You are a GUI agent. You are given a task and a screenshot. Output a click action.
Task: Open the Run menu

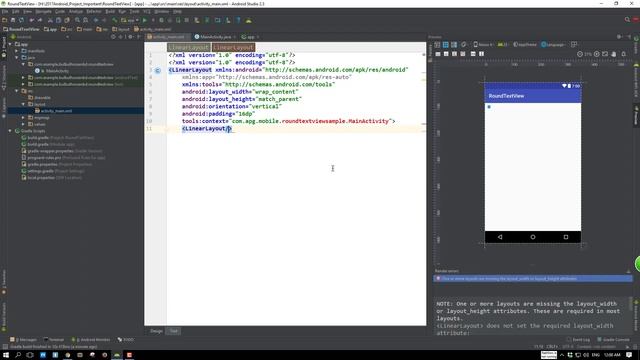point(122,11)
